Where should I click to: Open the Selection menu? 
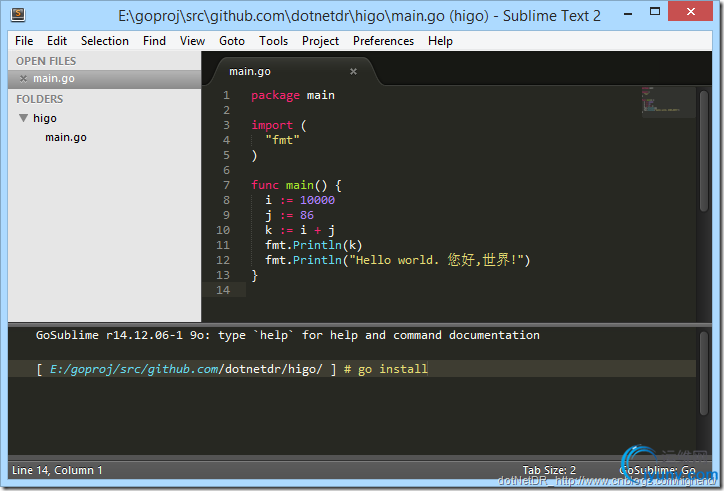[105, 41]
